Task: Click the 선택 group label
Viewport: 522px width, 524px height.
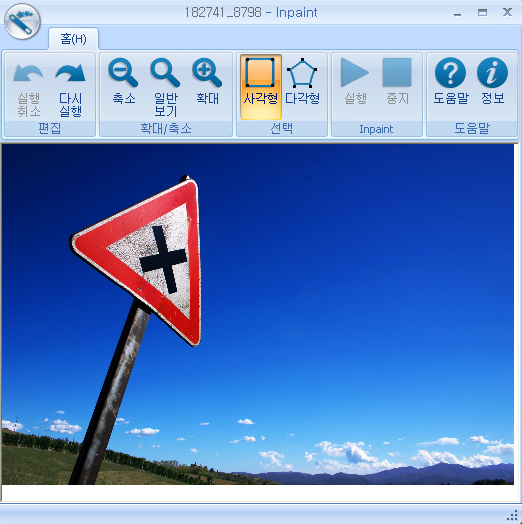Action: [282, 128]
